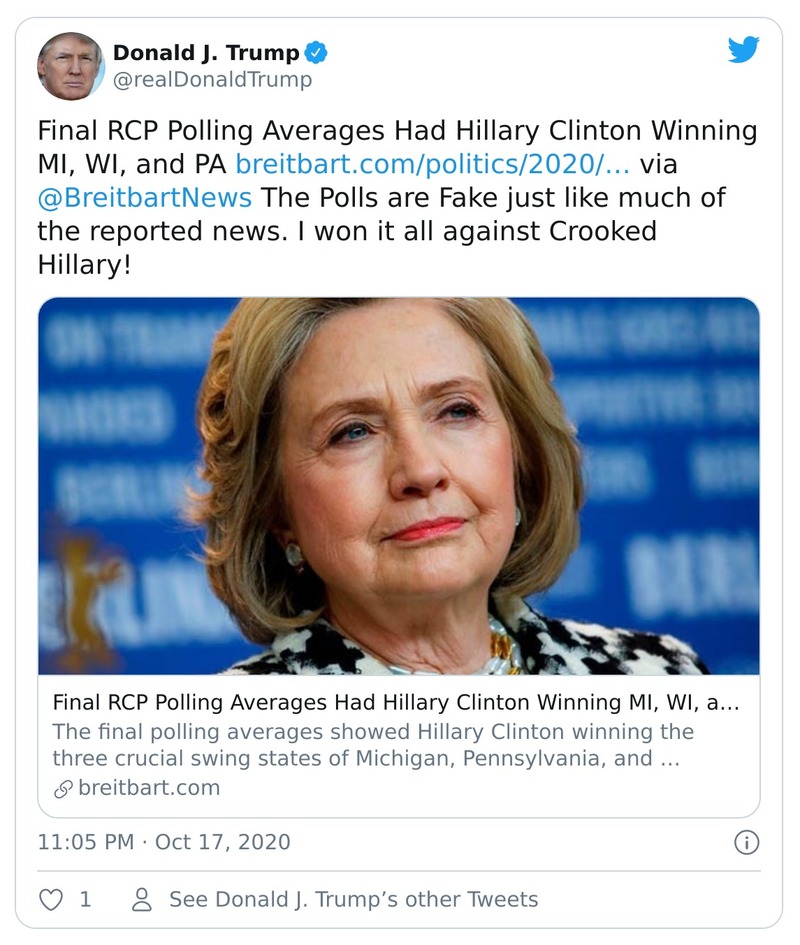800x945 pixels.
Task: Visit the @realDonaldTrump handle
Action: coord(212,80)
